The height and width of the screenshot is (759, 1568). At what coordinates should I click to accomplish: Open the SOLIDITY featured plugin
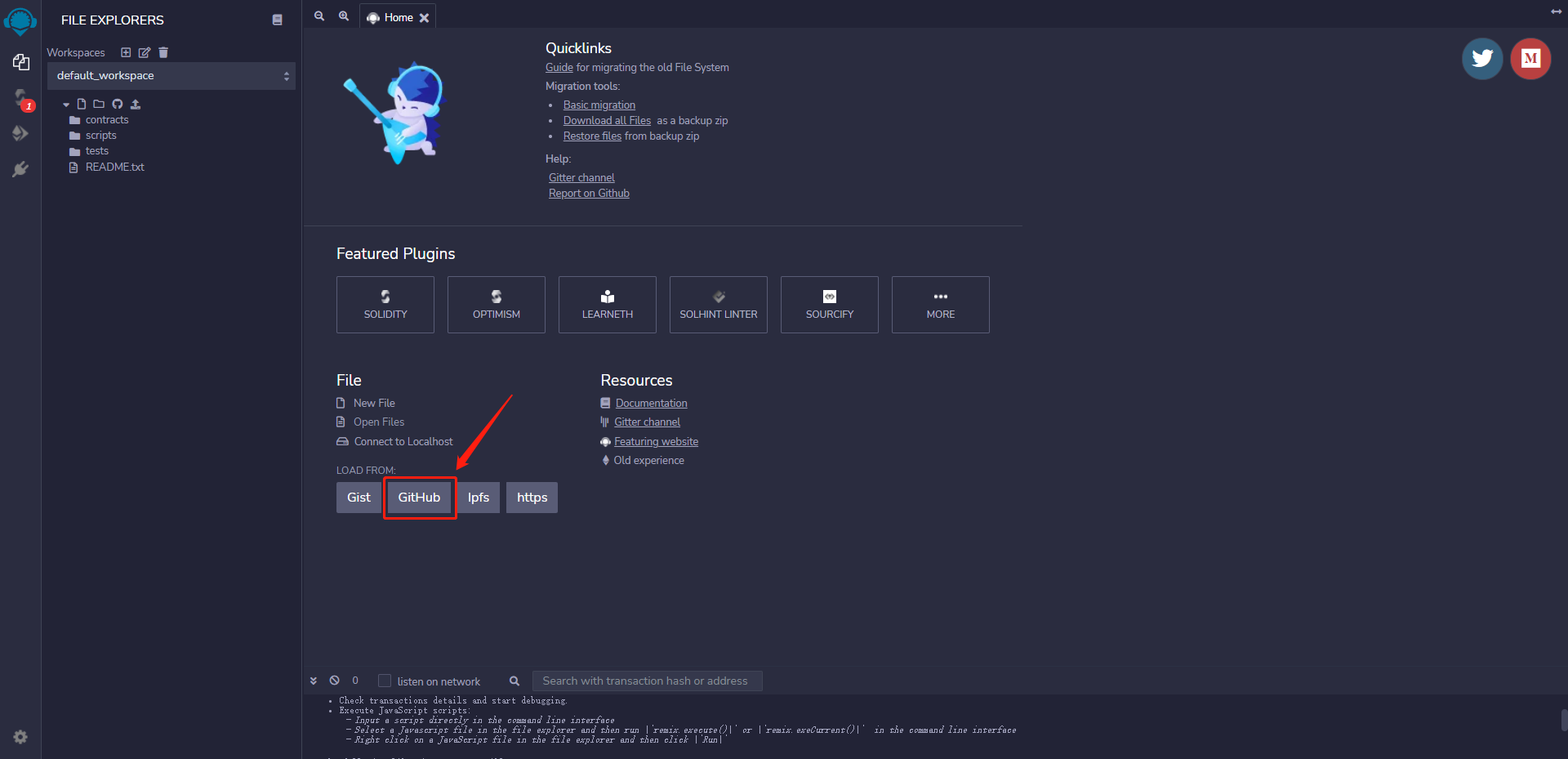(385, 305)
